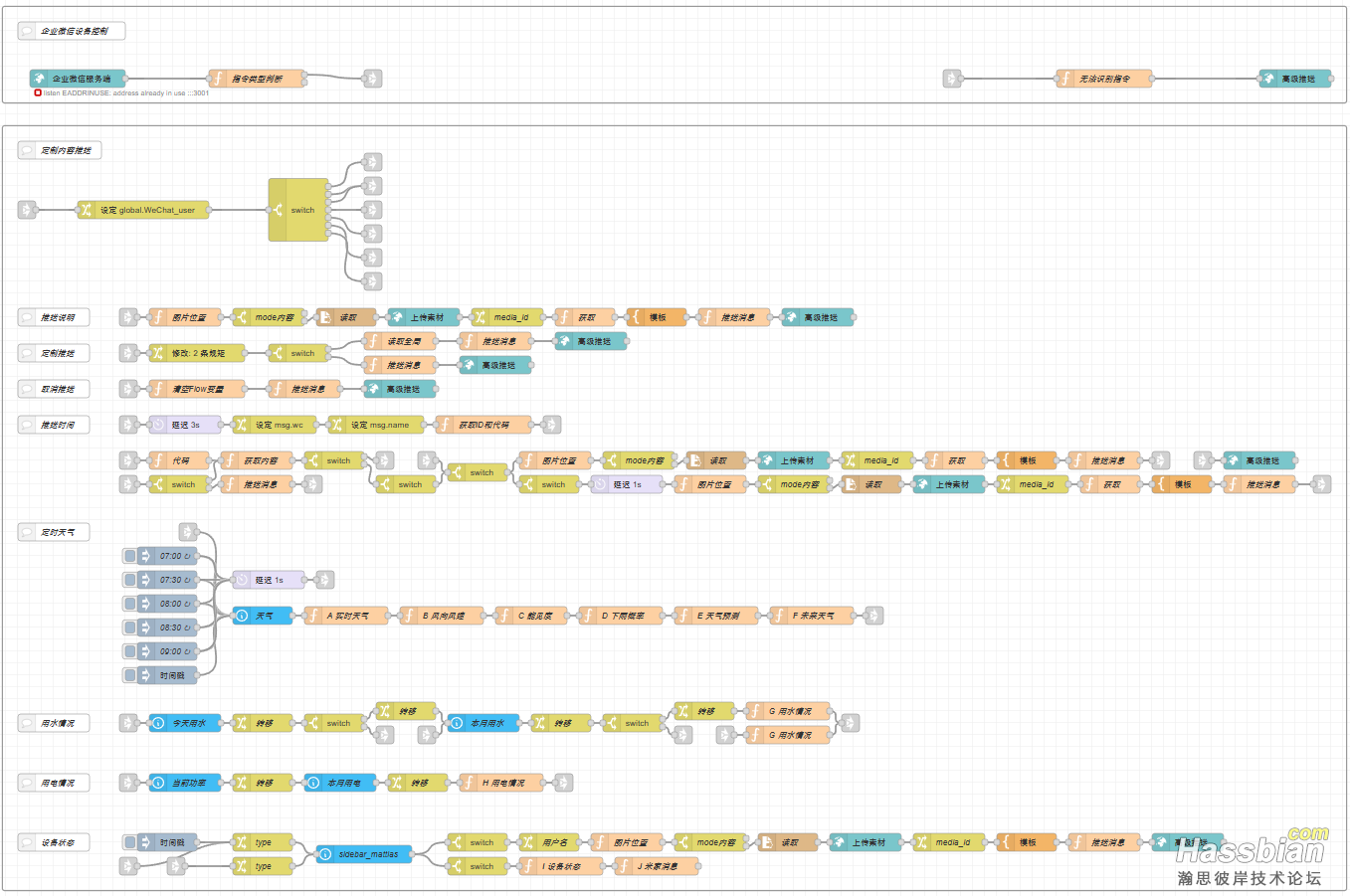
Task: Trigger the 07:00 inject node button
Action: 129,556
